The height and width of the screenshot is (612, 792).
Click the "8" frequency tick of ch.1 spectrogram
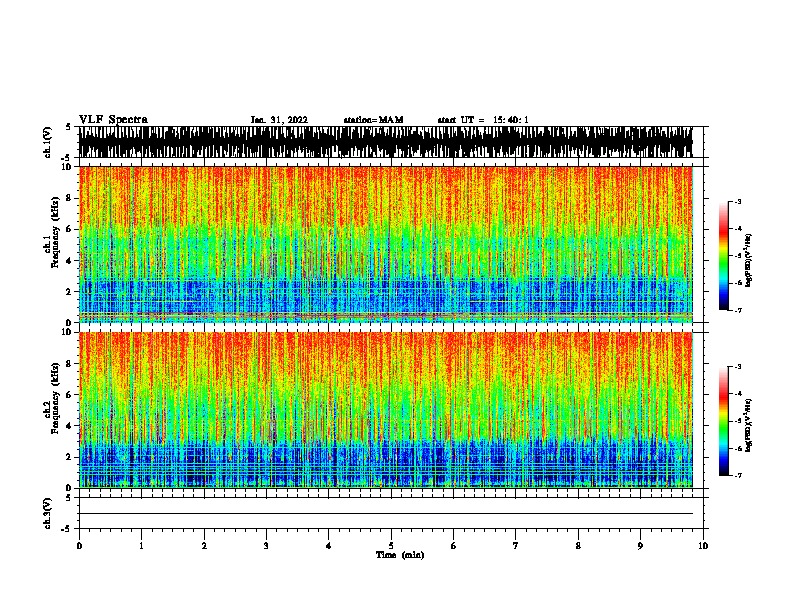70,198
